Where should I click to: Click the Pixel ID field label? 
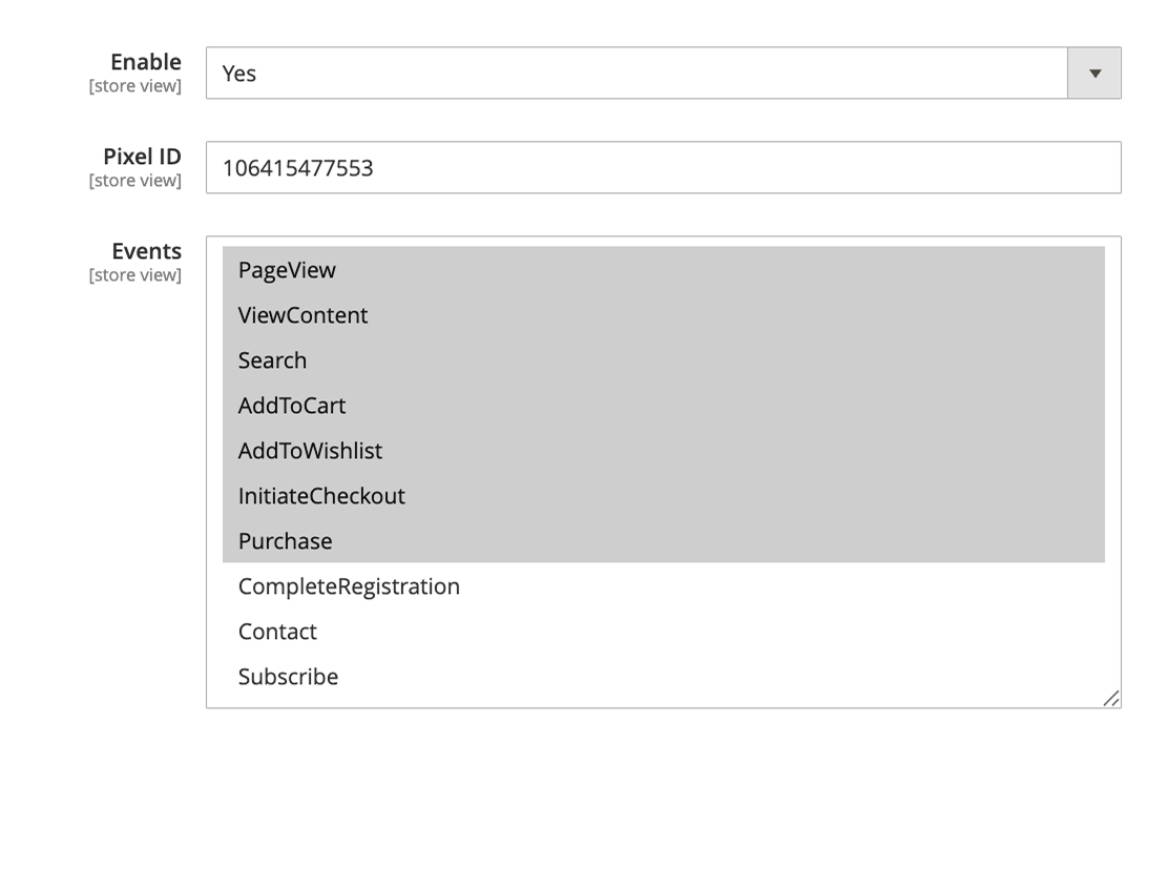[142, 156]
